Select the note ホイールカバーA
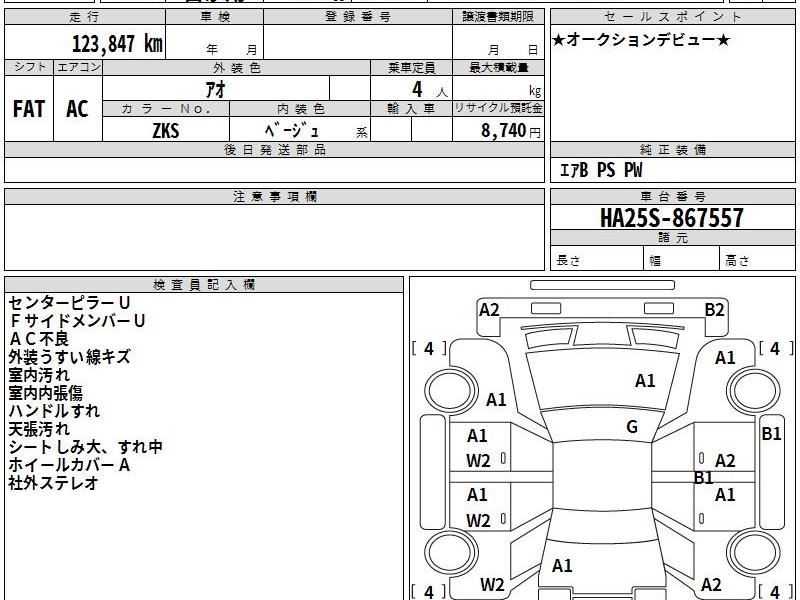Viewport: 800px width, 600px height. (69, 465)
